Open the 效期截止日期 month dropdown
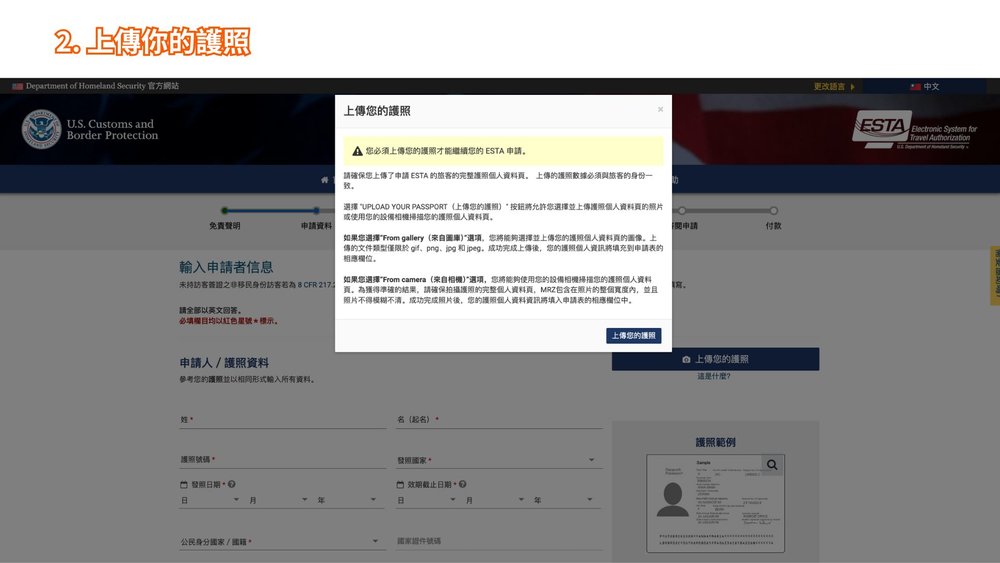This screenshot has width=1000, height=563. point(496,501)
